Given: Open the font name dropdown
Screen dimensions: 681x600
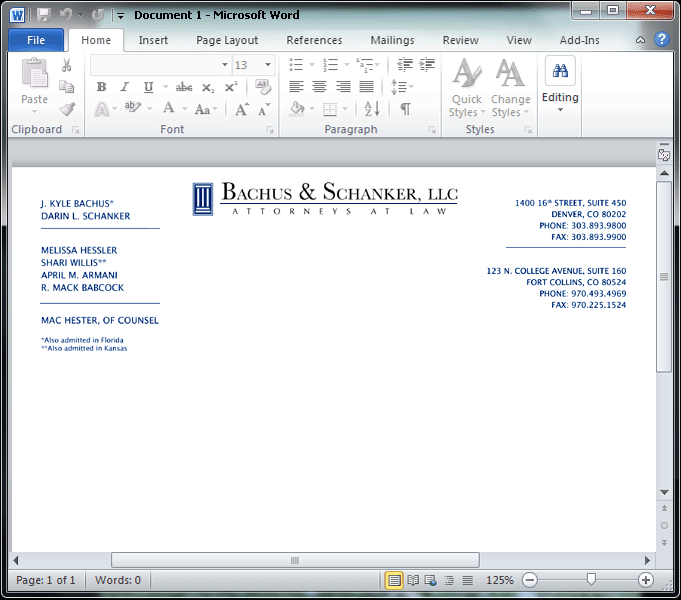Looking at the screenshot, I should [x=225, y=65].
